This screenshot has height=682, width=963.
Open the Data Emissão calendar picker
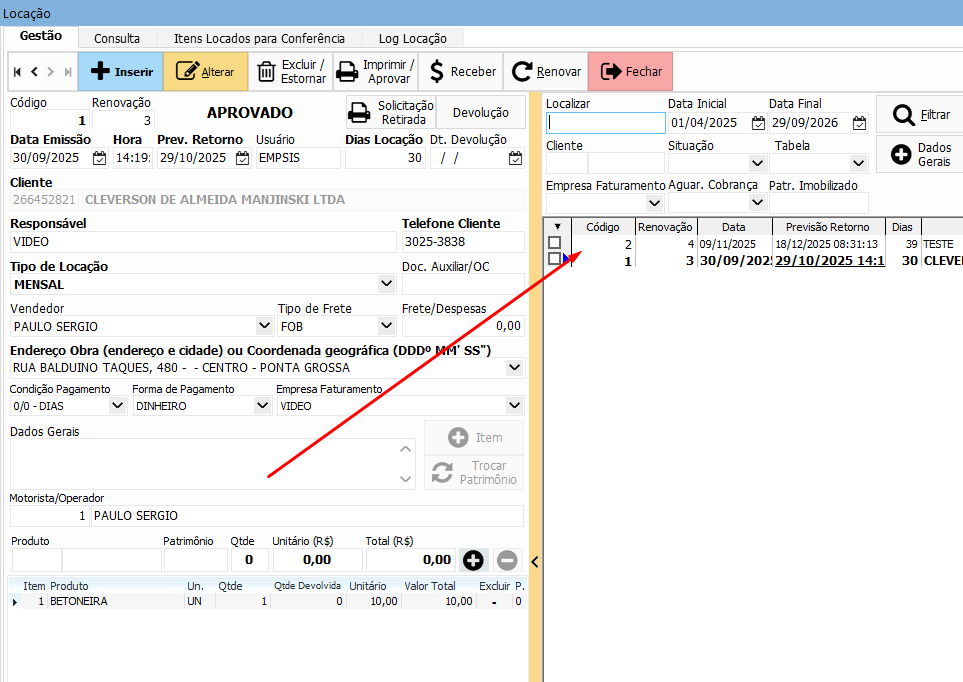point(99,158)
